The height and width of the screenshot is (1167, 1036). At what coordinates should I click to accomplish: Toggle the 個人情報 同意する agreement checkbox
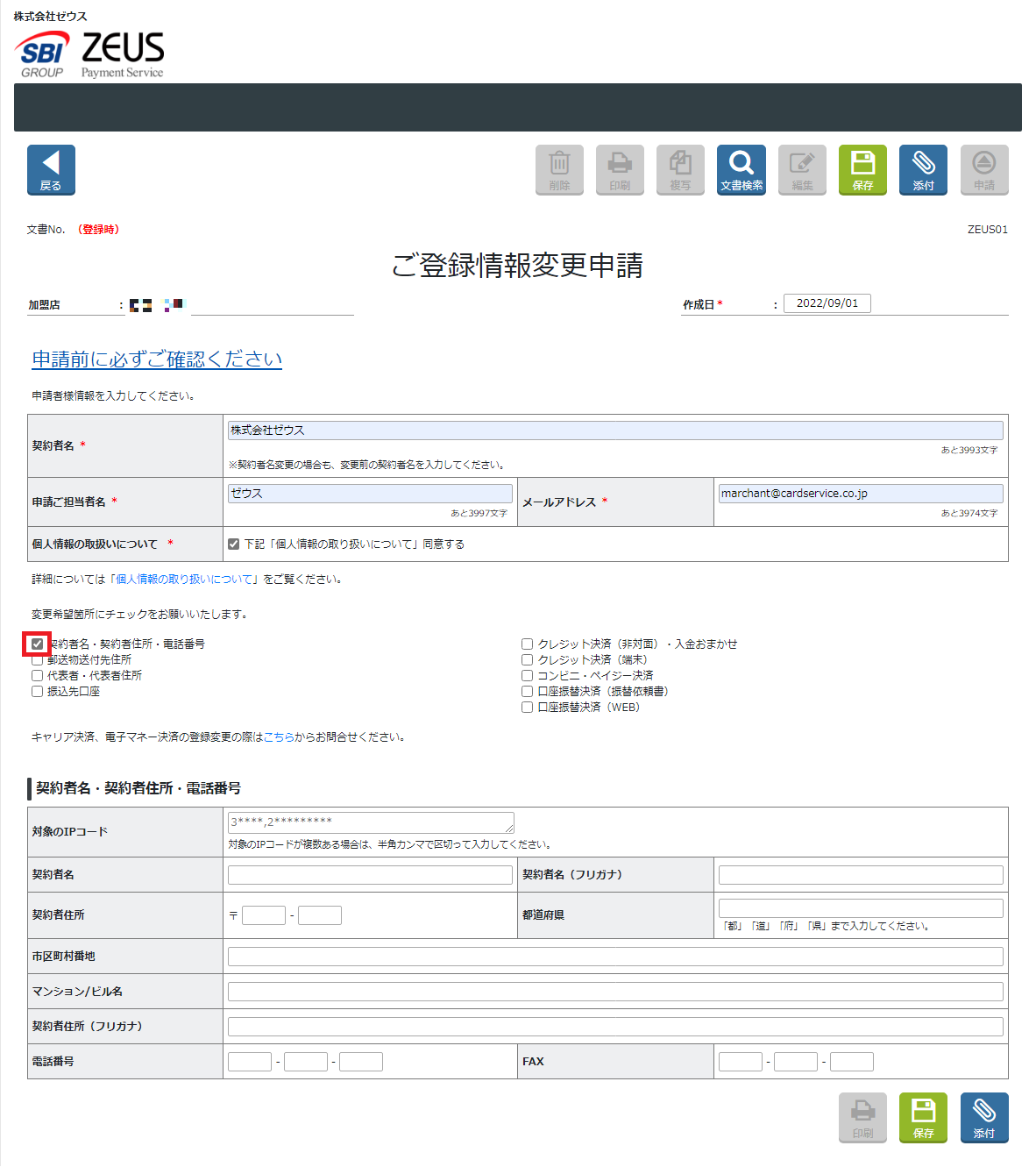[233, 544]
